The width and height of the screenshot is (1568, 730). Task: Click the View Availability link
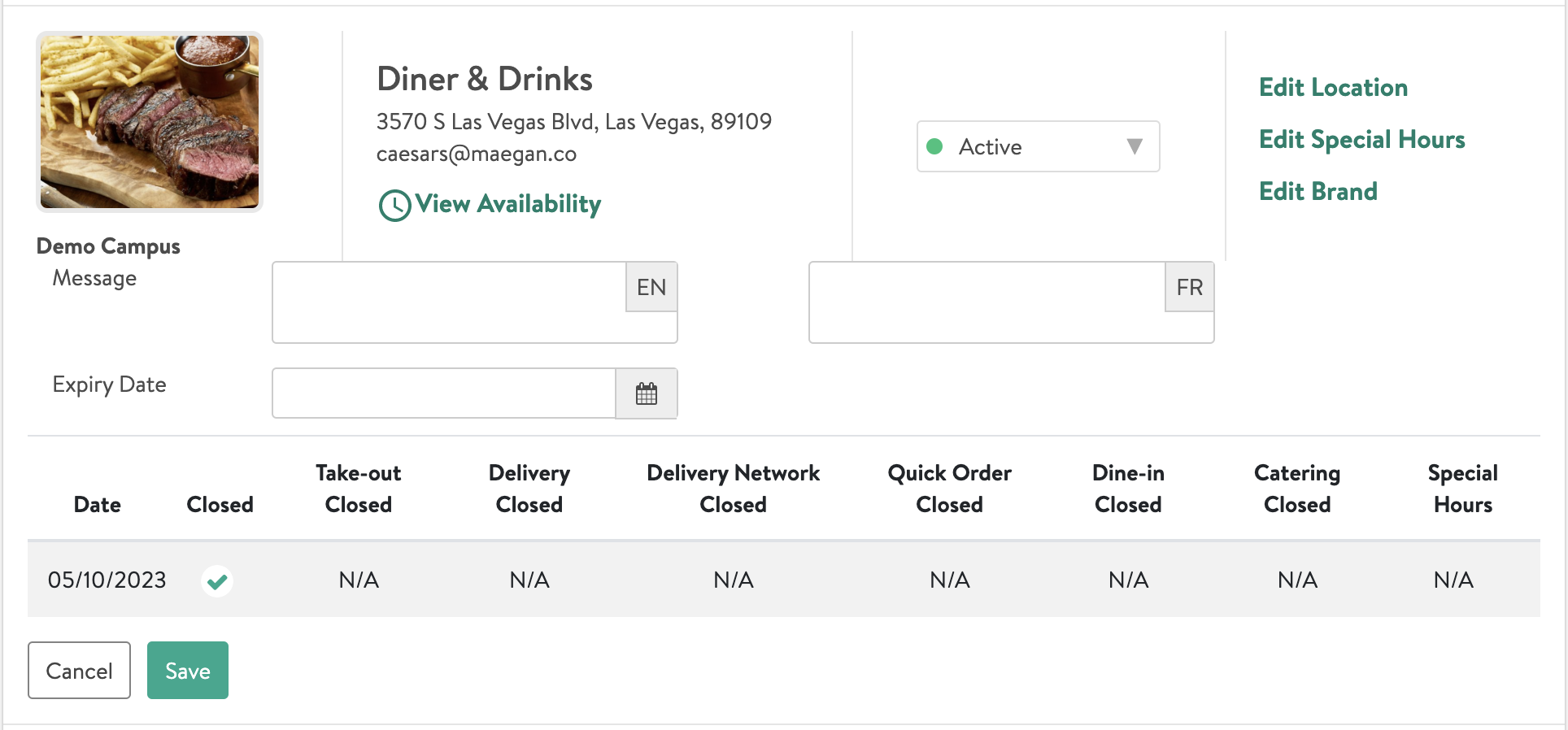[x=508, y=204]
